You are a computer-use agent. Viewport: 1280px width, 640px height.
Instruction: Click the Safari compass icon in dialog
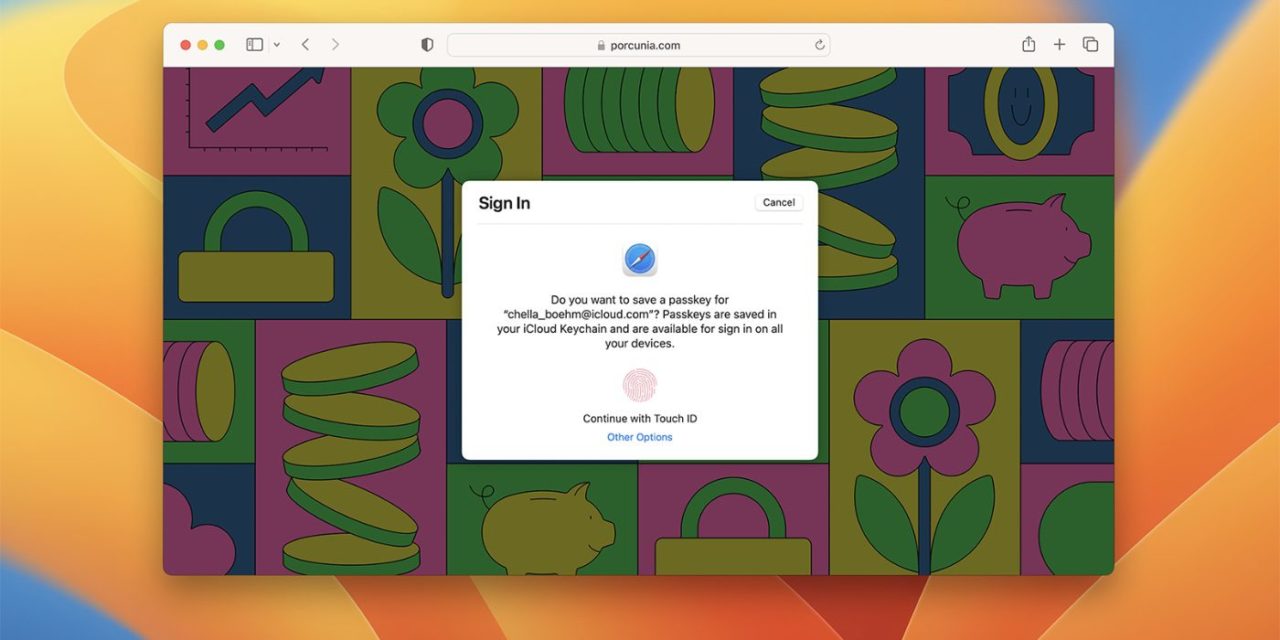tap(639, 260)
